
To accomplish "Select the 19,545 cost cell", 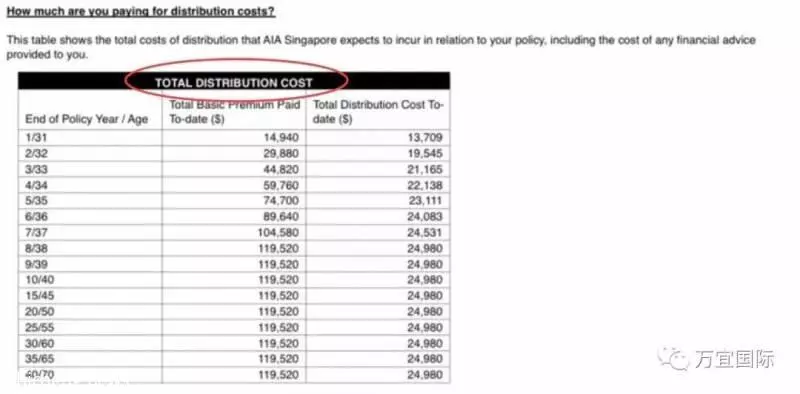I will coord(425,153).
